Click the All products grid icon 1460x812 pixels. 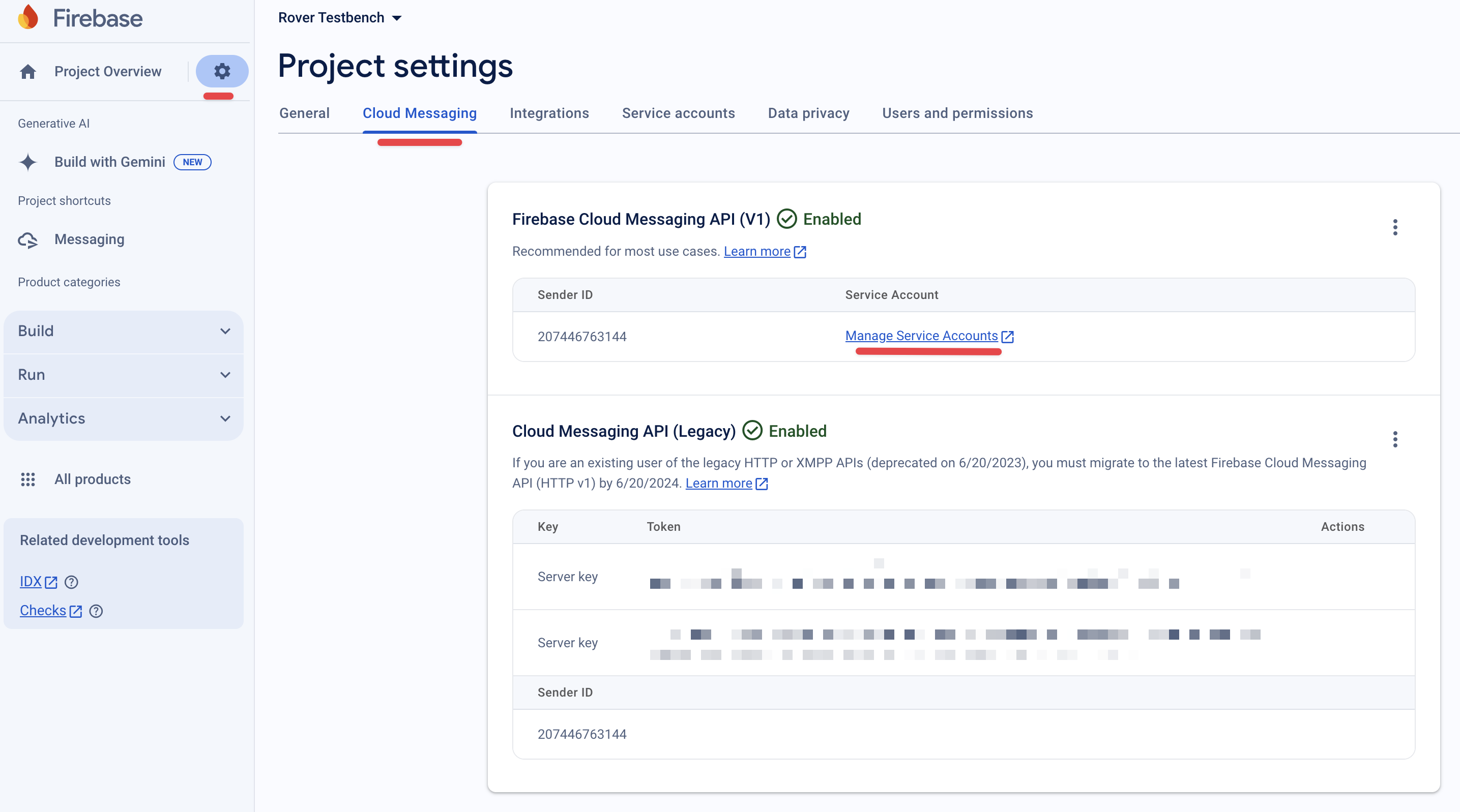pyautogui.click(x=28, y=479)
